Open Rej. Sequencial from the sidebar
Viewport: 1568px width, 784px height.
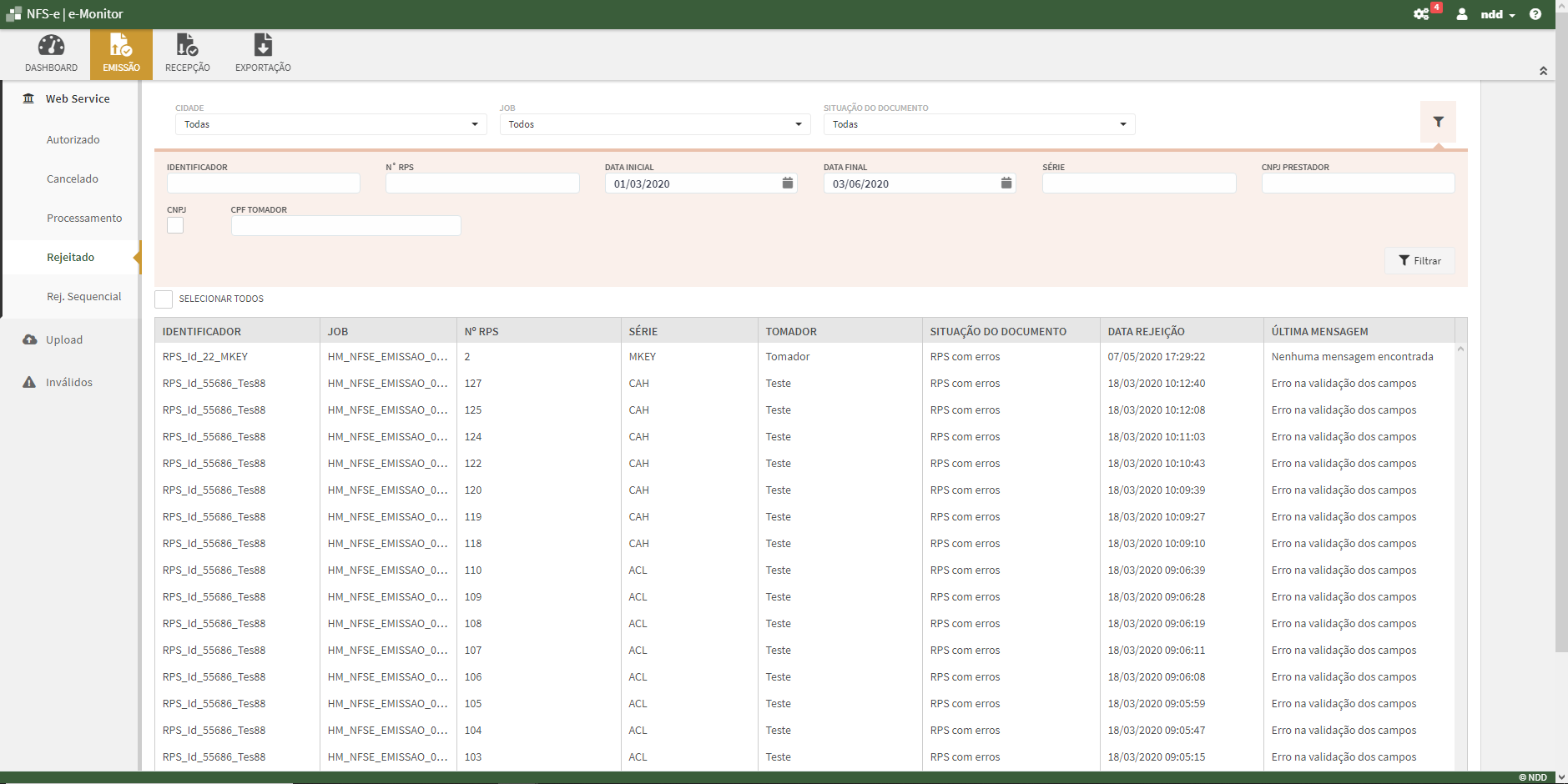point(84,296)
